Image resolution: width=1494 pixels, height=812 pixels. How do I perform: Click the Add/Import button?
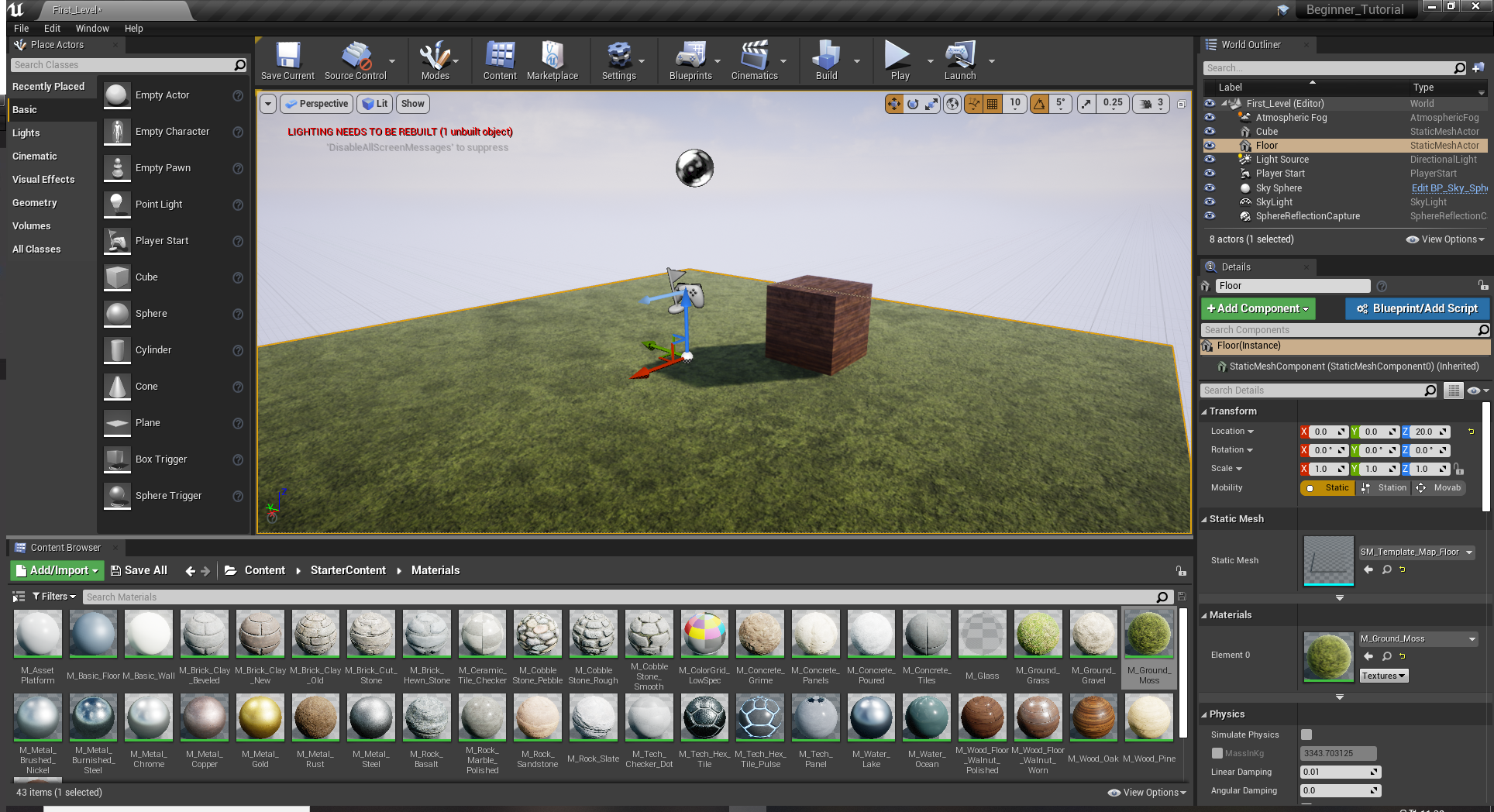click(x=57, y=571)
